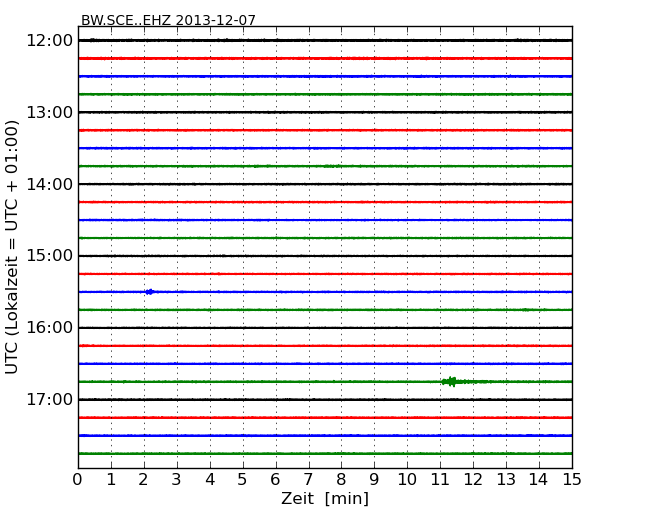
Task: Select the 16:00 time label on y-axis
Action: tap(50, 328)
